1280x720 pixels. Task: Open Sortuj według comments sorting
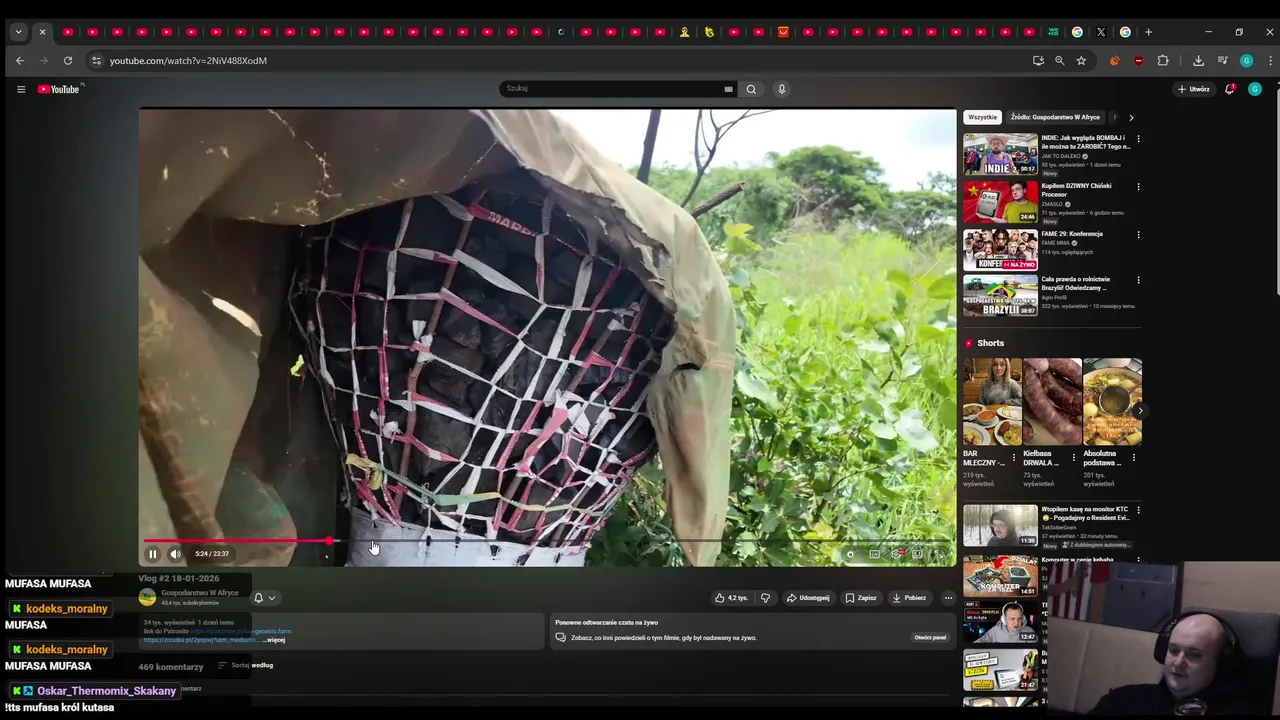pos(246,665)
